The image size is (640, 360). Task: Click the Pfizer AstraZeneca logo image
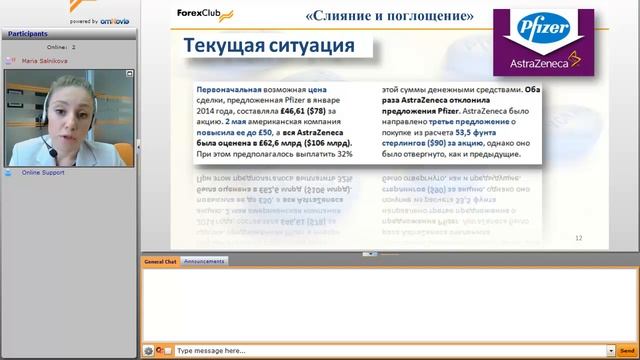click(543, 42)
